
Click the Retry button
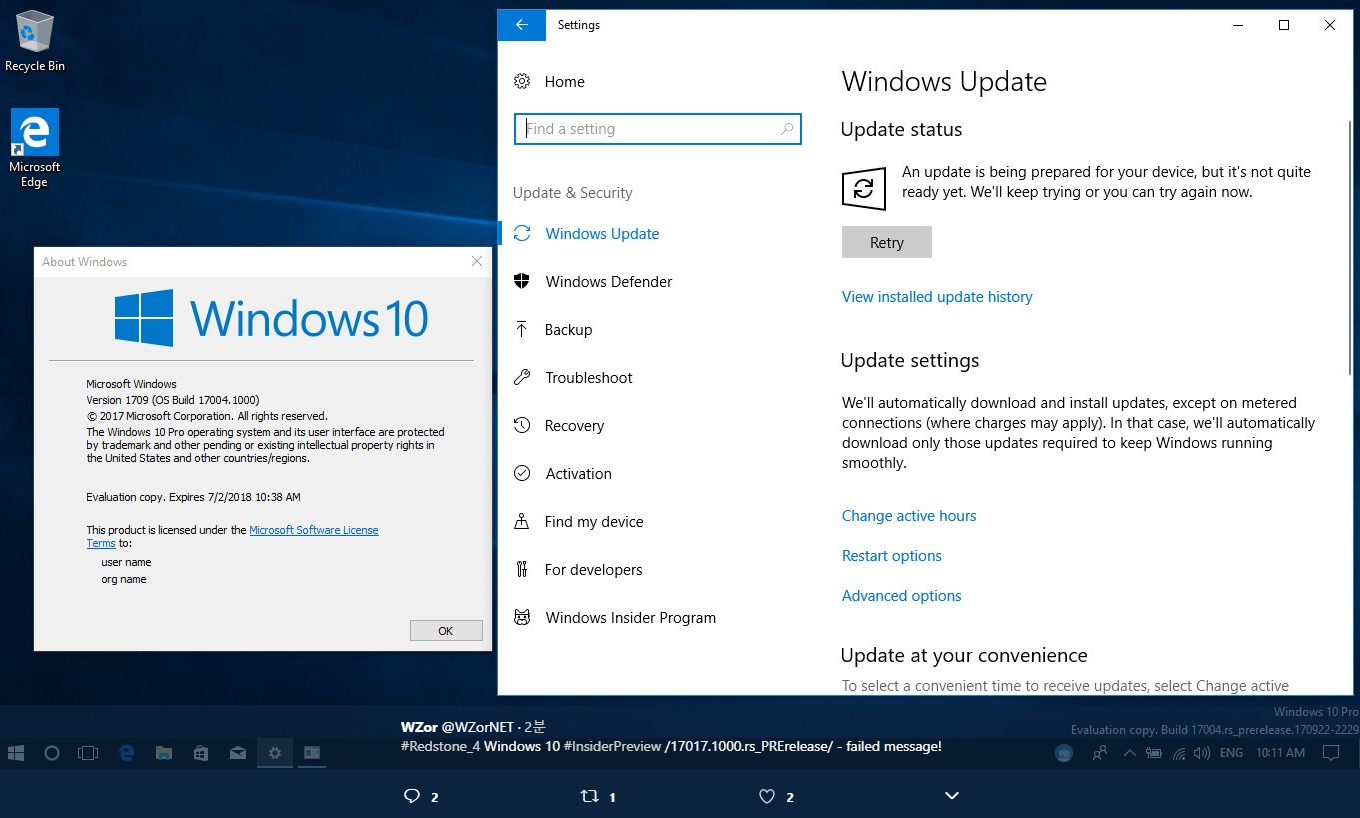click(887, 242)
